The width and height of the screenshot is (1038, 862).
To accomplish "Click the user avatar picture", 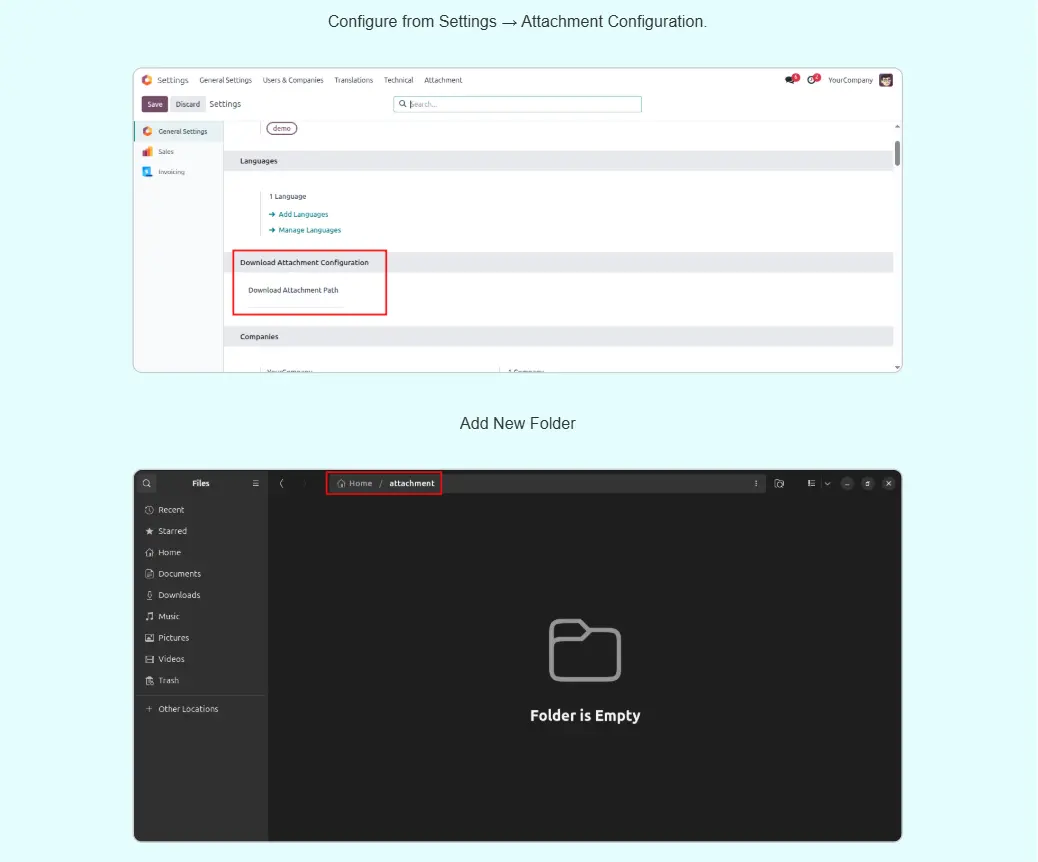I will click(x=886, y=80).
